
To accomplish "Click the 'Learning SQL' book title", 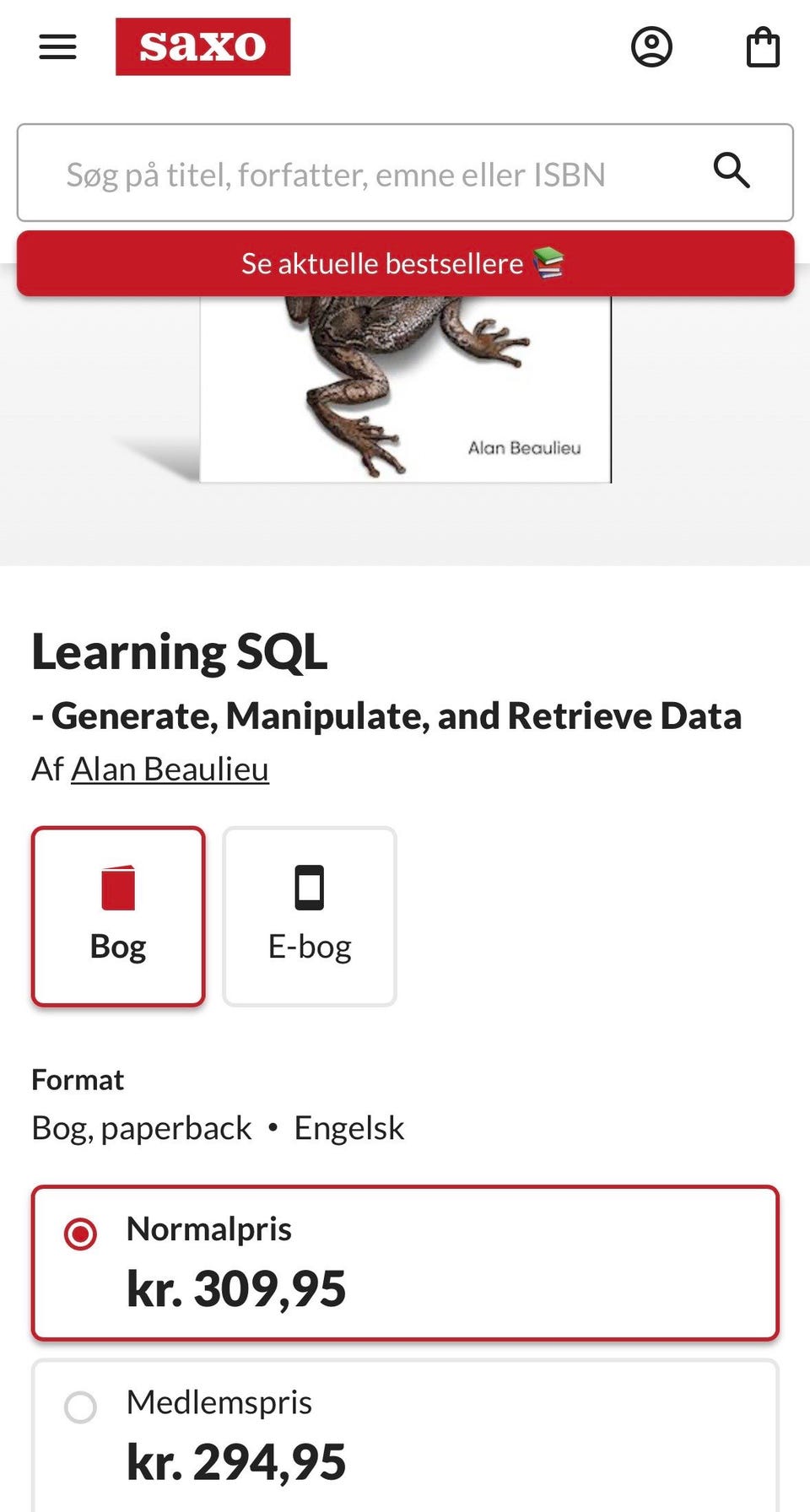I will [x=180, y=652].
